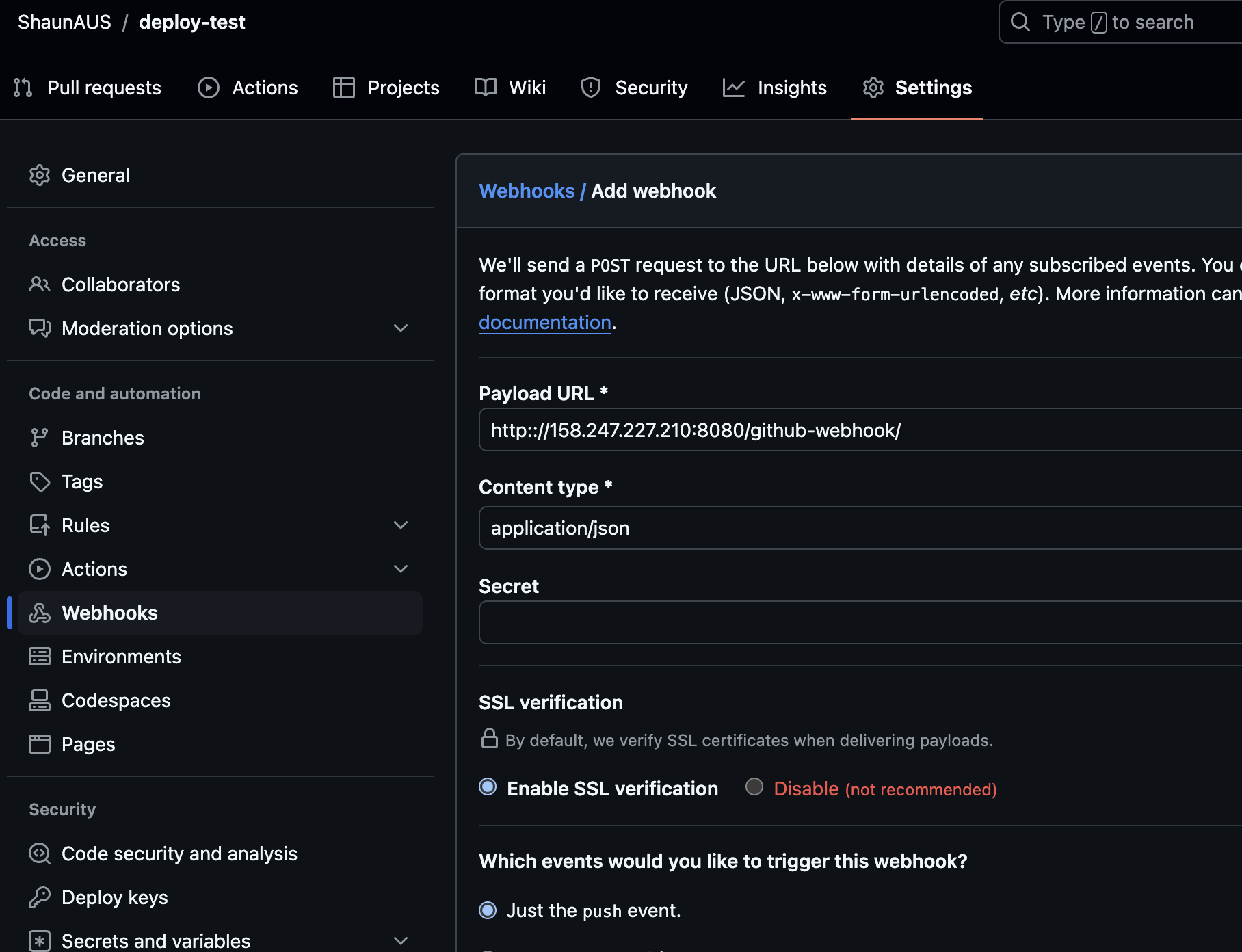
Task: Click the Insights graph icon
Action: click(x=734, y=88)
